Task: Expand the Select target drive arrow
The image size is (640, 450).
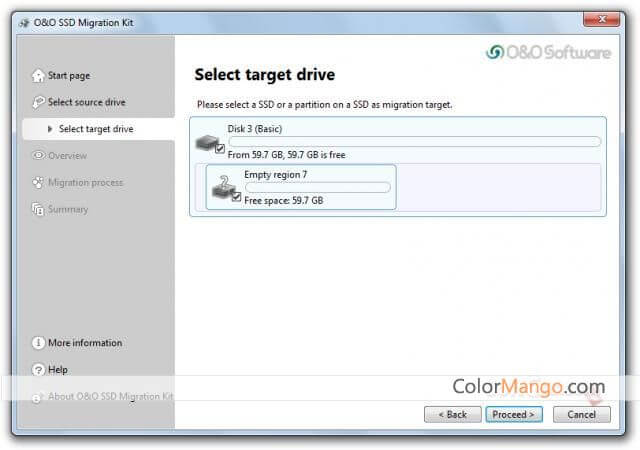Action: click(50, 129)
